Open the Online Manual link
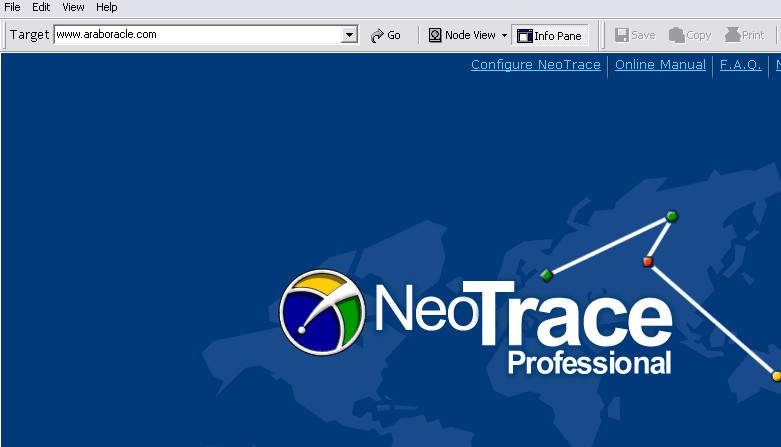 (660, 65)
